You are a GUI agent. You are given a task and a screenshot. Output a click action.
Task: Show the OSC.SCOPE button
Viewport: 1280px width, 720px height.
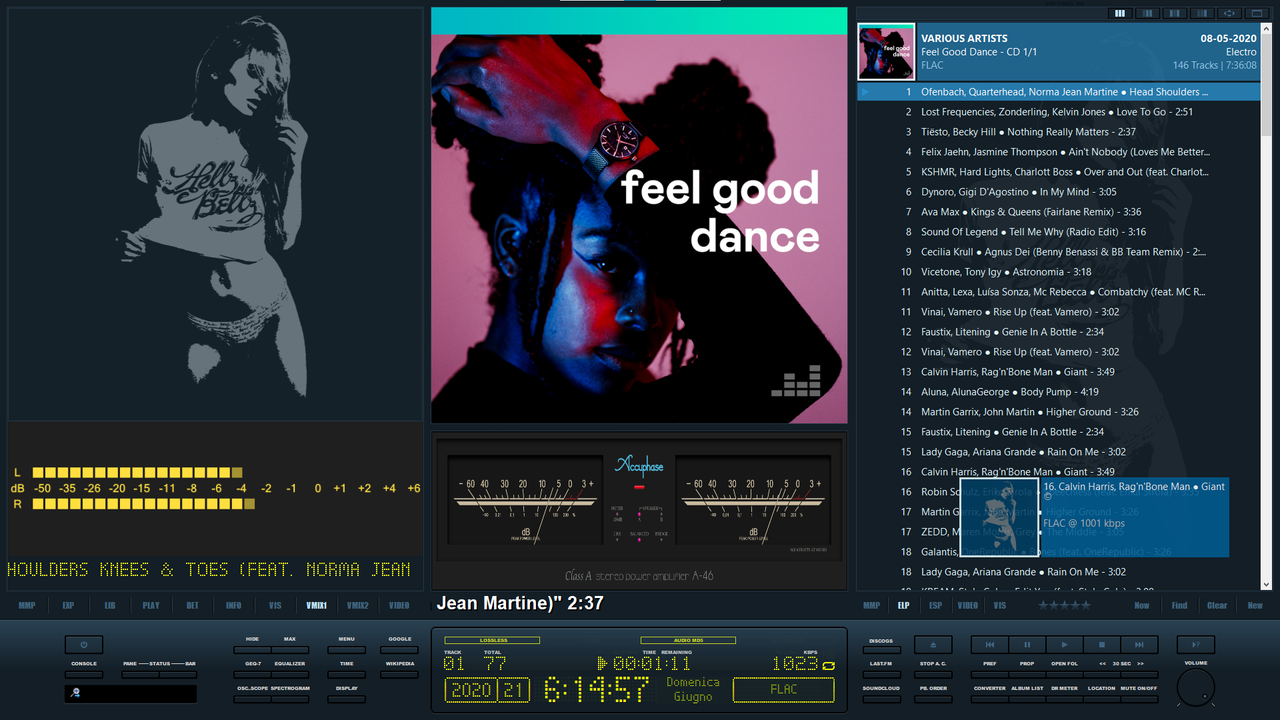pos(252,699)
